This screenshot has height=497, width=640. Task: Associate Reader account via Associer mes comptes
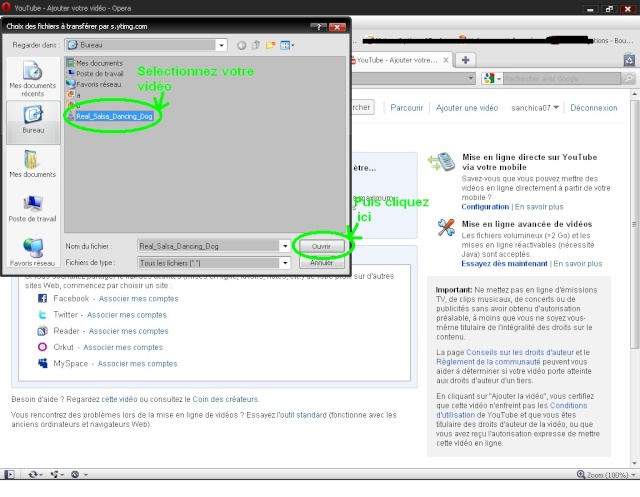(x=129, y=331)
